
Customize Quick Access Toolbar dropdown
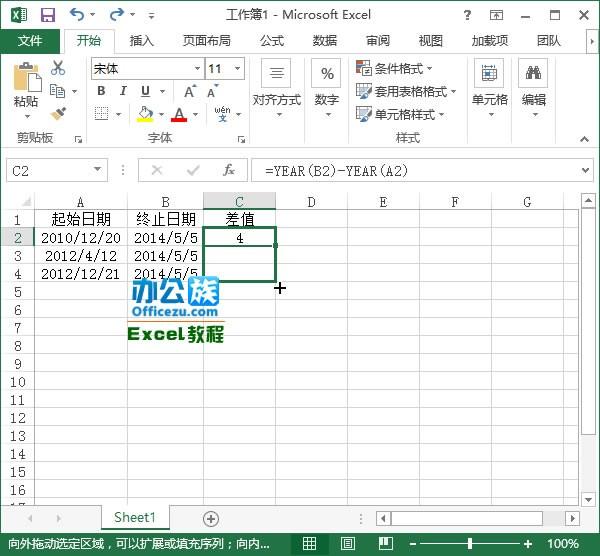coord(152,16)
